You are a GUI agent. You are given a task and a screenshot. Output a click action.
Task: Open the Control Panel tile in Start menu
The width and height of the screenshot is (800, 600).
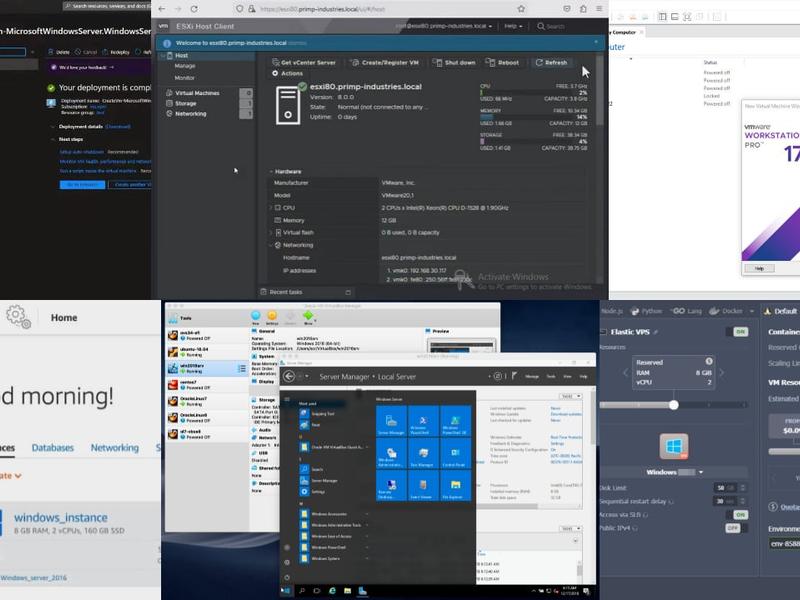point(455,453)
